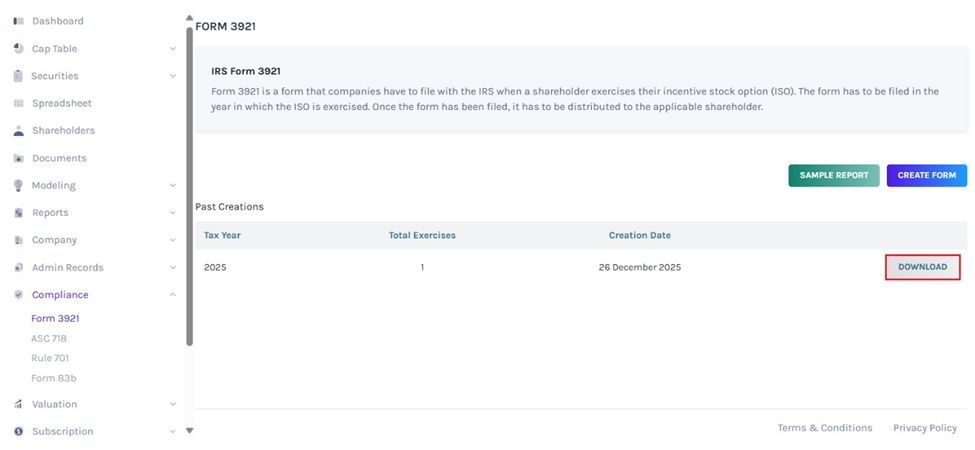Image resolution: width=975 pixels, height=450 pixels.
Task: Click the Securities clipboard icon
Action: point(18,76)
